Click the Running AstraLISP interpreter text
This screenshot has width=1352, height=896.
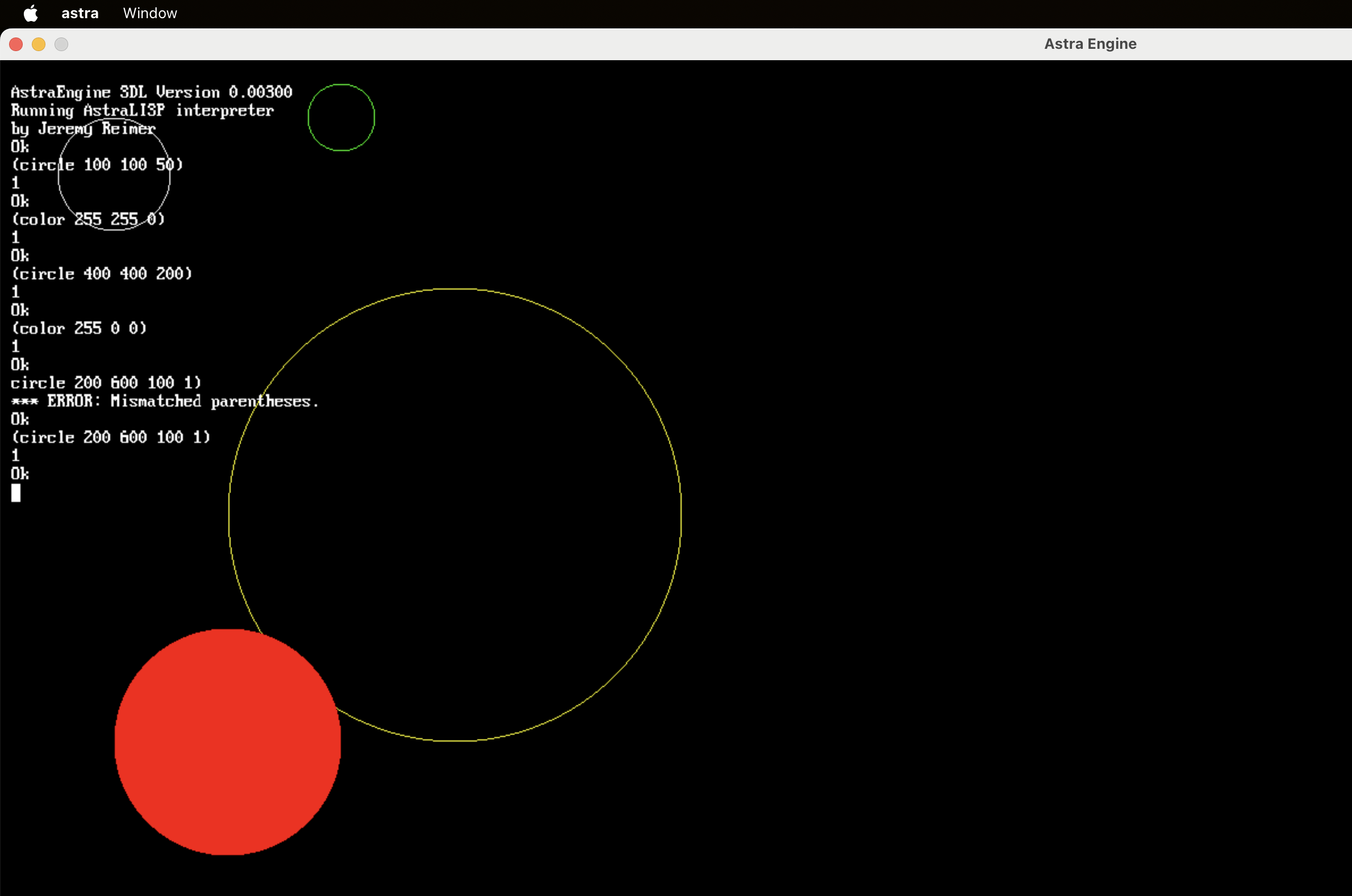(x=143, y=110)
